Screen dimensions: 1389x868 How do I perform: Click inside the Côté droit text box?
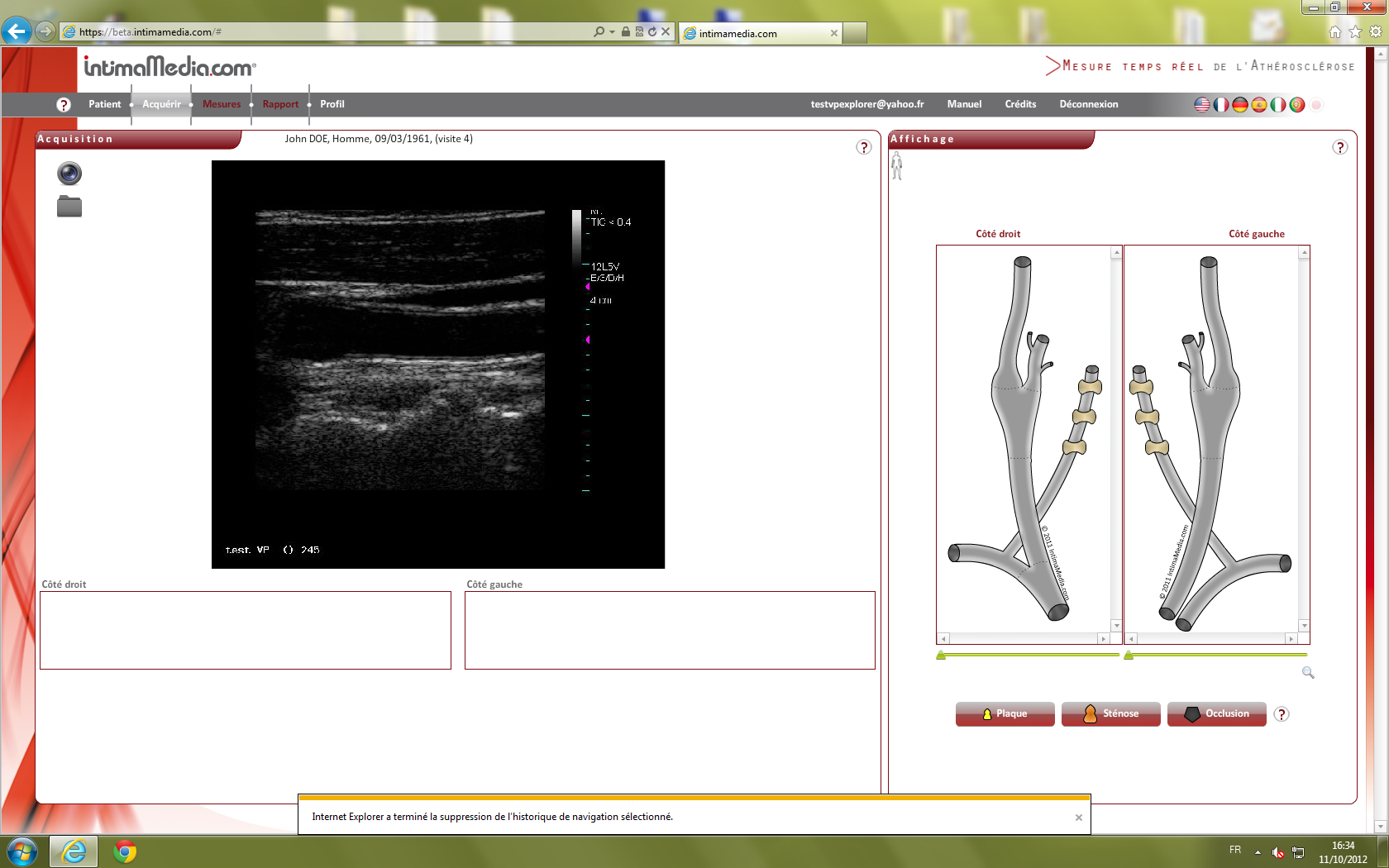click(x=246, y=630)
